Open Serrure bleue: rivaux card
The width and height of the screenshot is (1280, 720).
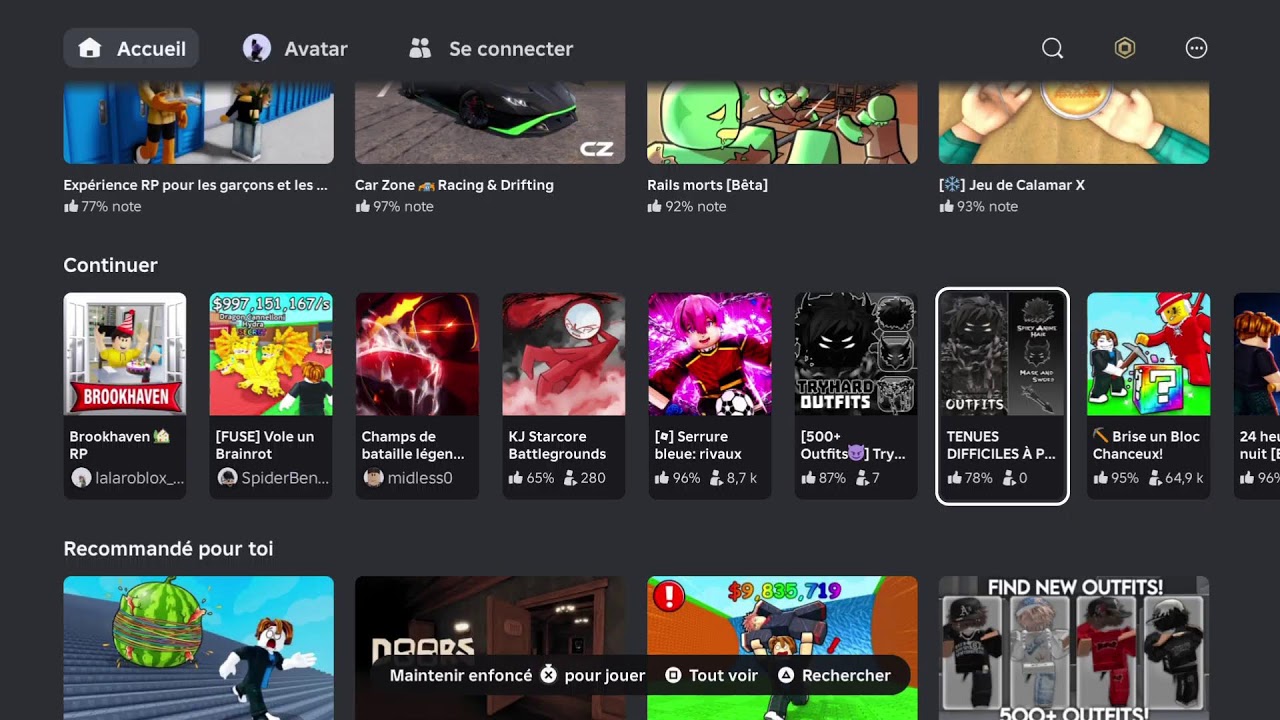pyautogui.click(x=710, y=395)
